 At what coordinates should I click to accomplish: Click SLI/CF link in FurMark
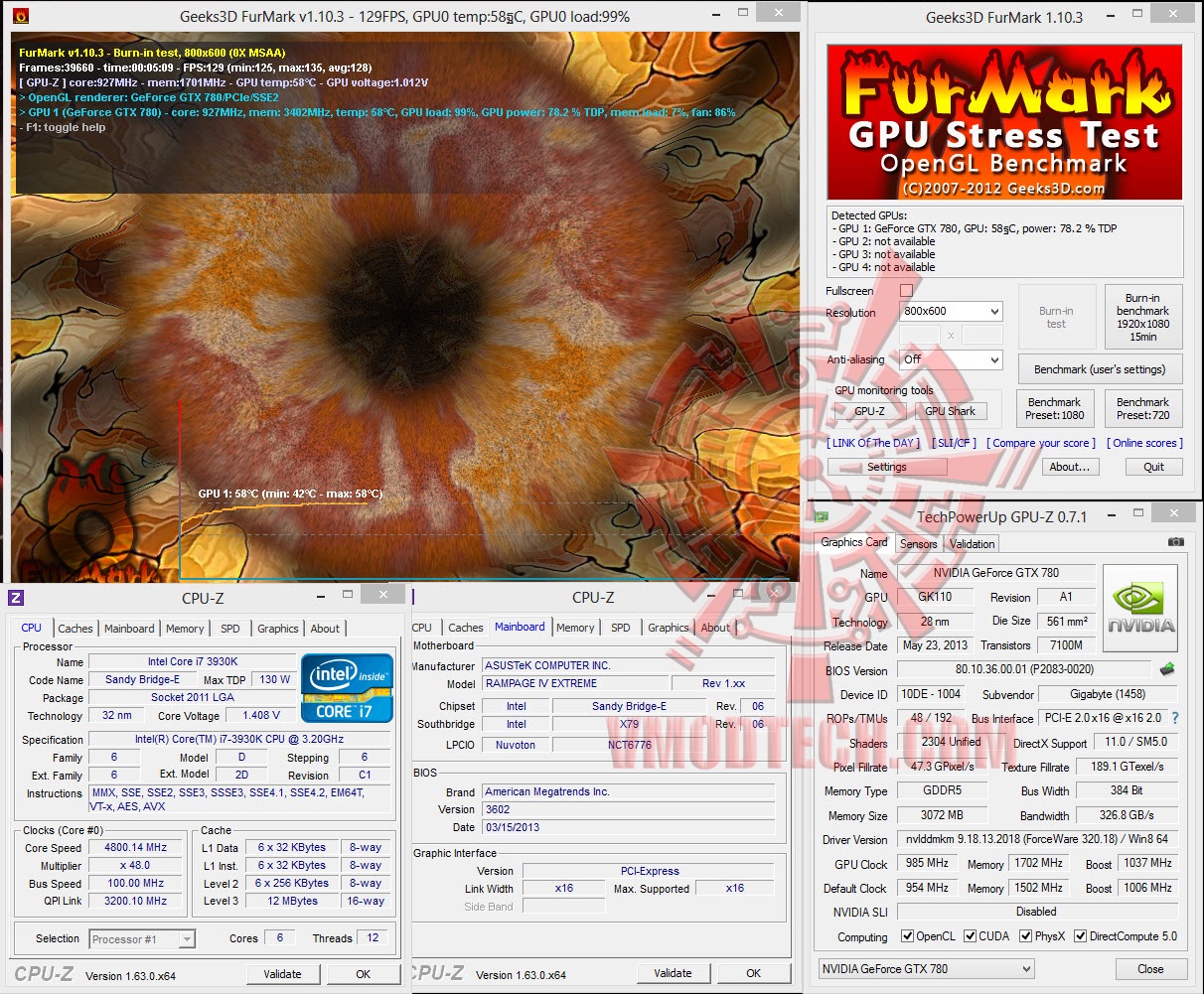(x=955, y=443)
